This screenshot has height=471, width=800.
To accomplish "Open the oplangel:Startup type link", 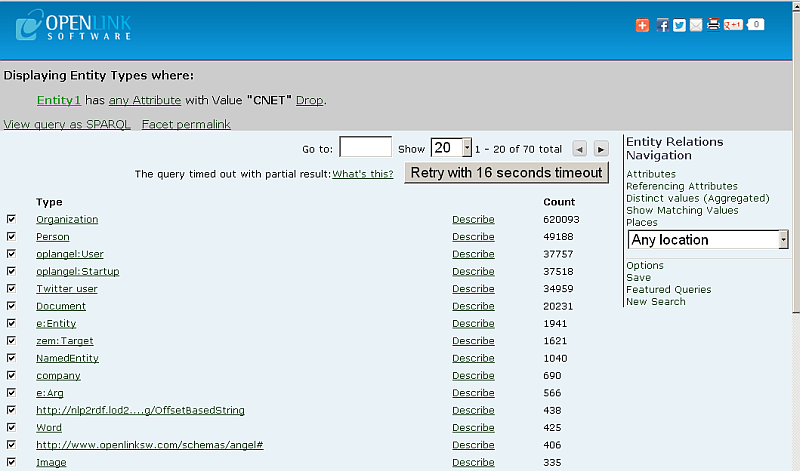I will pos(78,271).
